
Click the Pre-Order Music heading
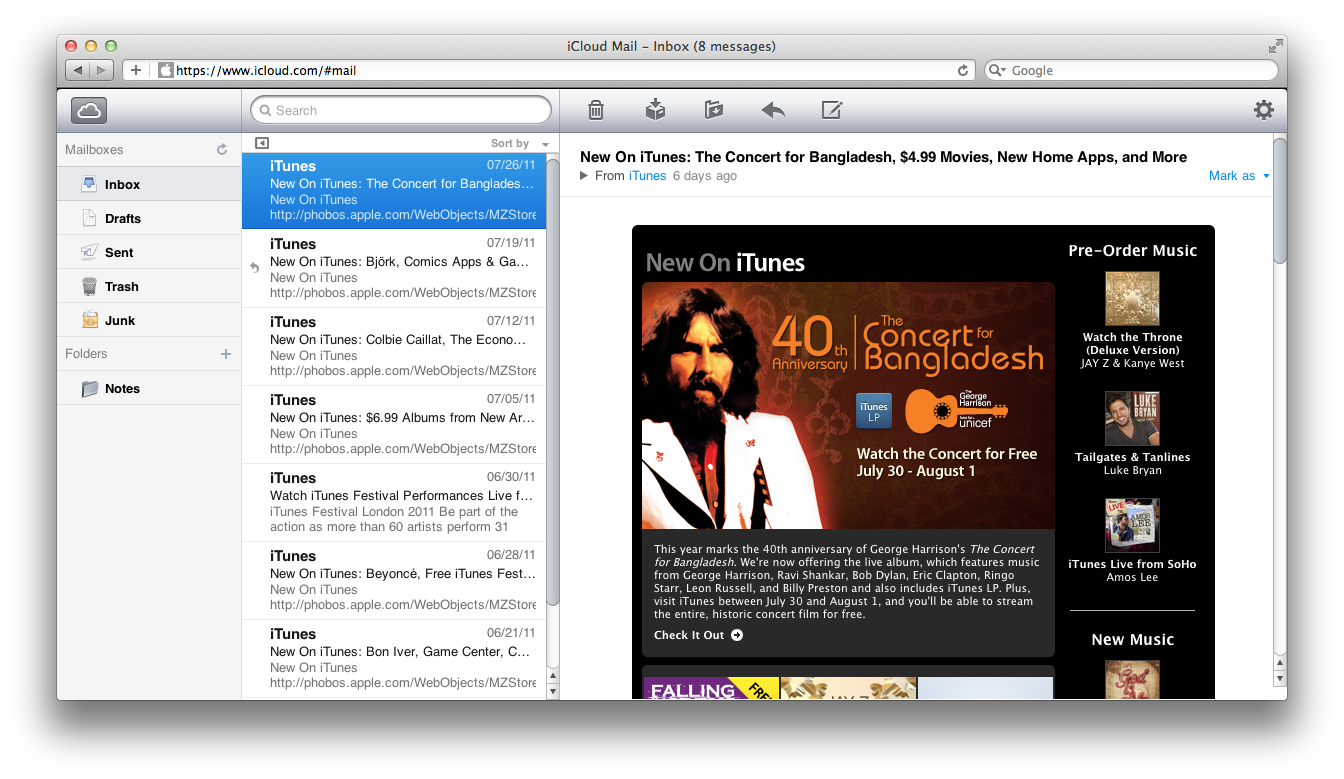pos(1132,251)
